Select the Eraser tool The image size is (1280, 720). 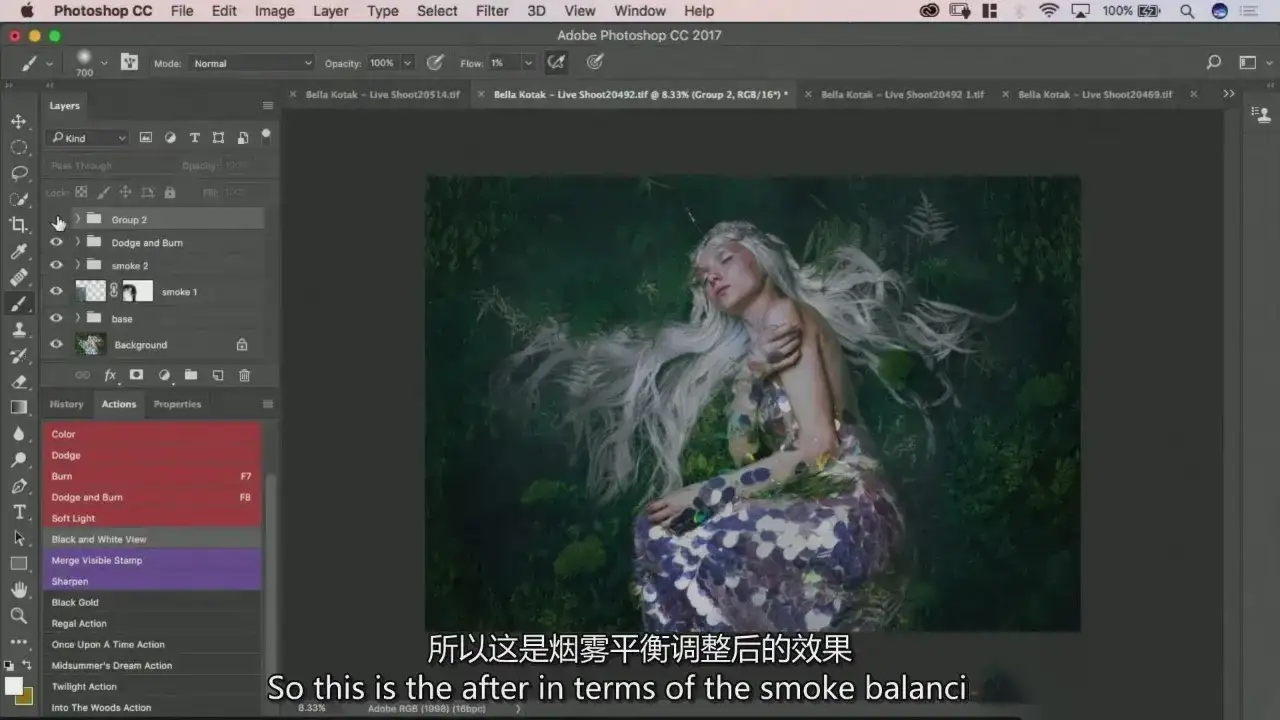pyautogui.click(x=18, y=381)
